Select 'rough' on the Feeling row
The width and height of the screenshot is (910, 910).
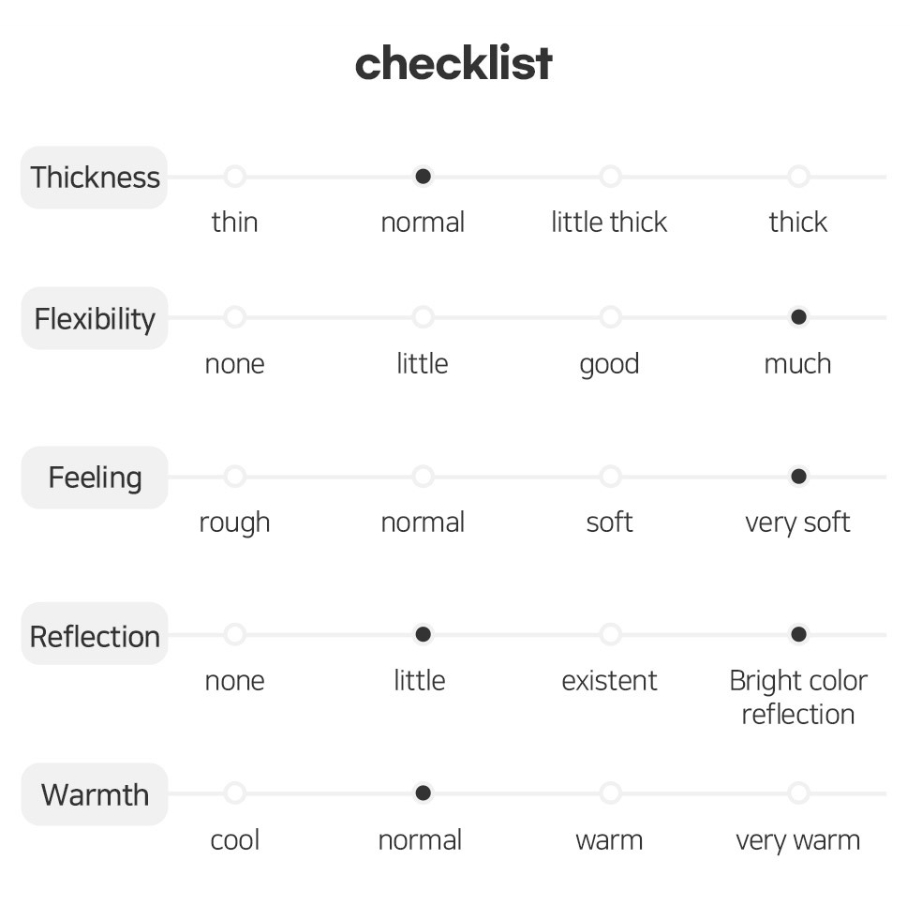235,476
